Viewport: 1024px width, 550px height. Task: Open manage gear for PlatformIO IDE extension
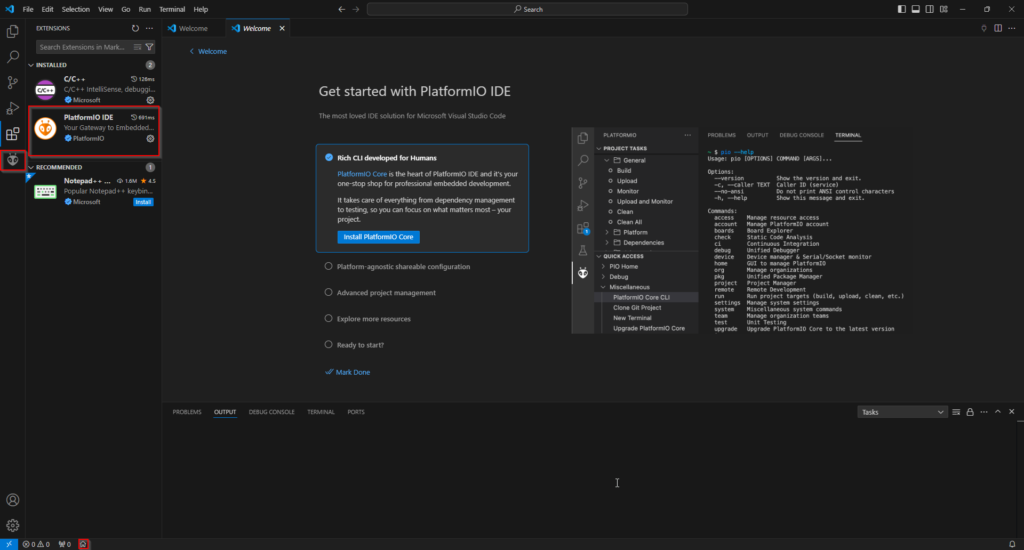point(150,138)
